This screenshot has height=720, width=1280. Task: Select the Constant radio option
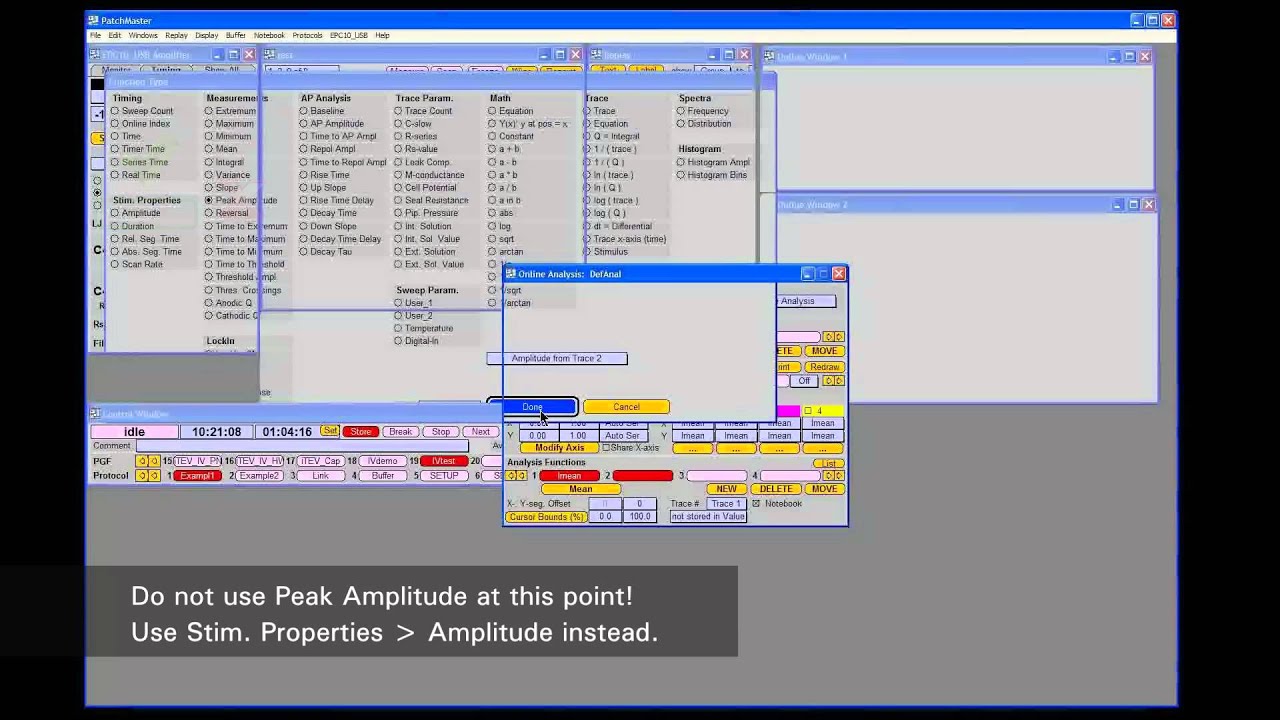(492, 136)
